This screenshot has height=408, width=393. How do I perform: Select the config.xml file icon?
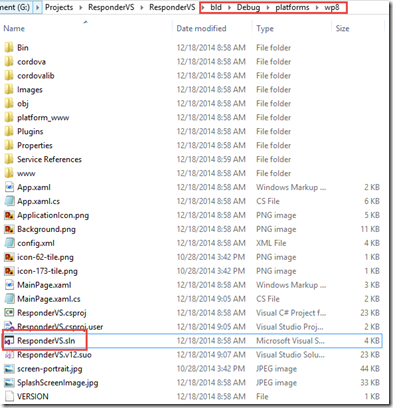click(x=9, y=243)
